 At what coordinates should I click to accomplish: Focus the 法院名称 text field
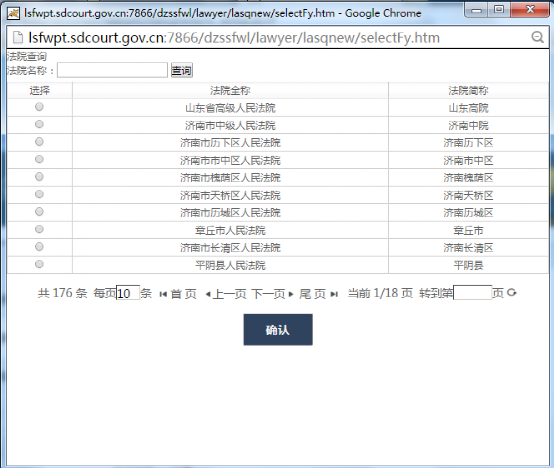pos(112,70)
